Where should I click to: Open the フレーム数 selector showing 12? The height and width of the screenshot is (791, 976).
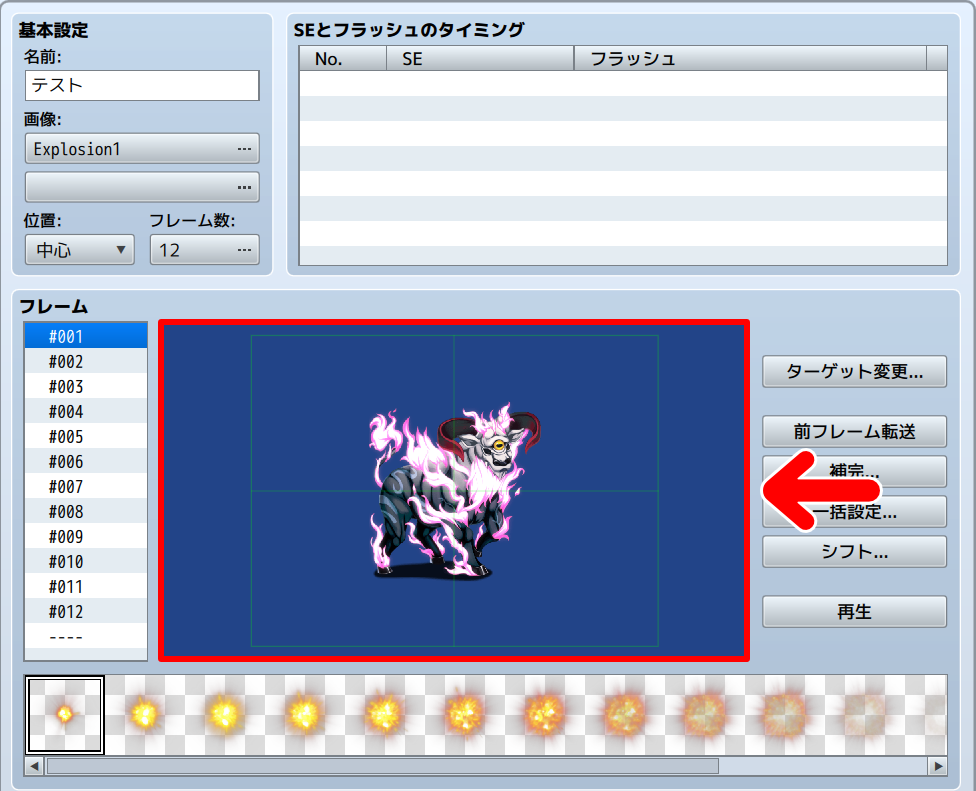pos(205,250)
